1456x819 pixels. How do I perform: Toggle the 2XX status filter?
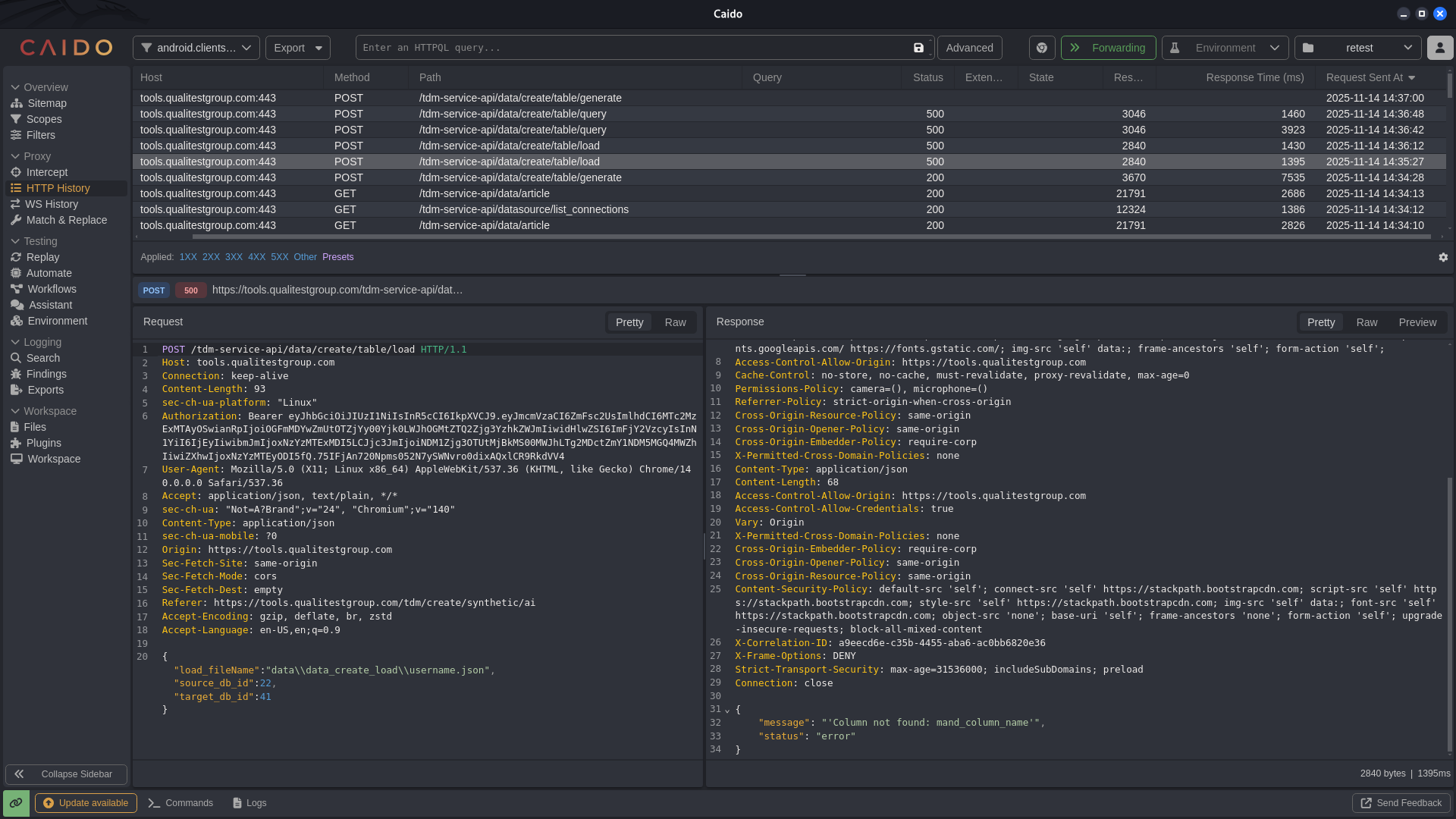click(x=211, y=257)
